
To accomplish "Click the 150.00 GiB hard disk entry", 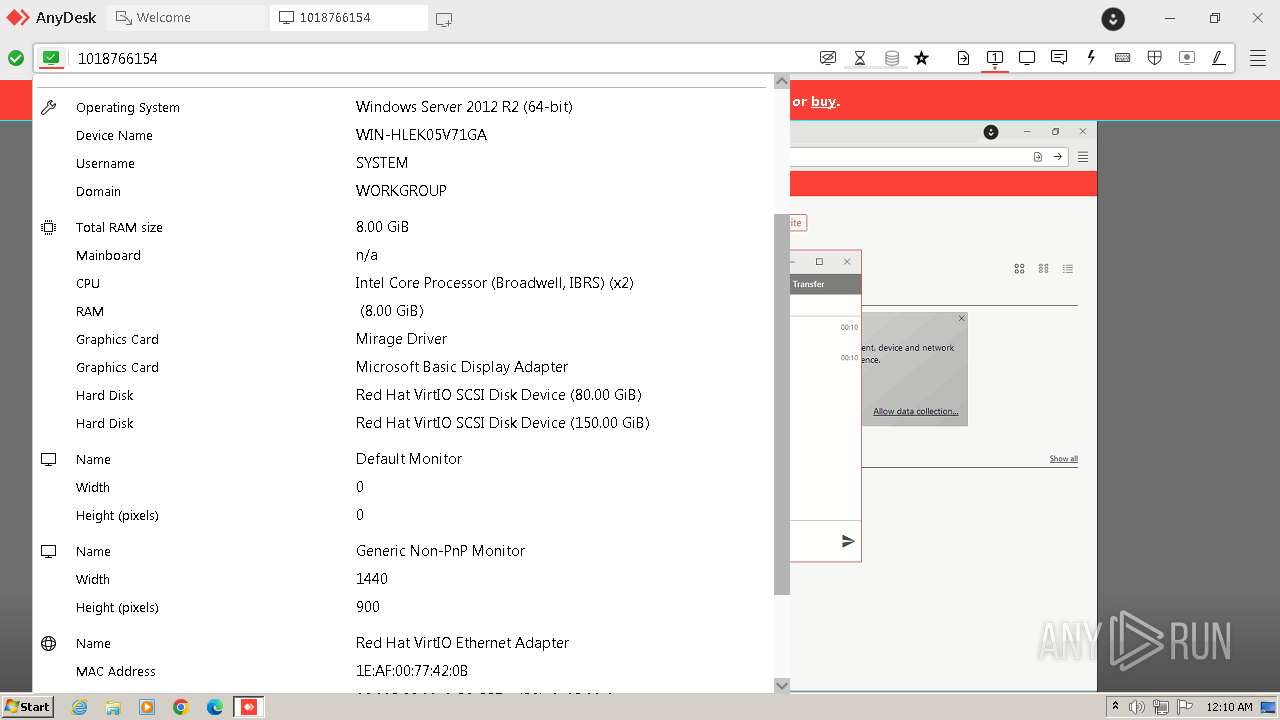I will (x=502, y=422).
